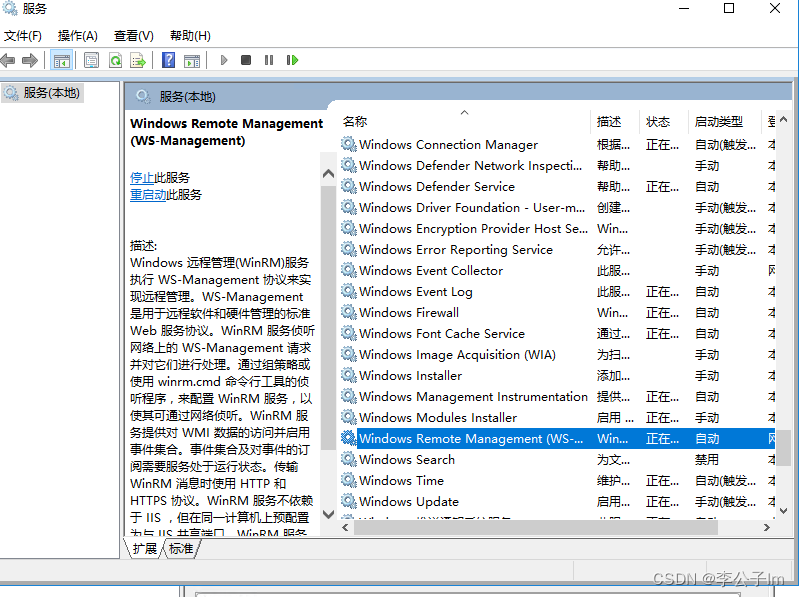Click gear icon of Windows Installer
The height and width of the screenshot is (597, 799).
pos(349,375)
